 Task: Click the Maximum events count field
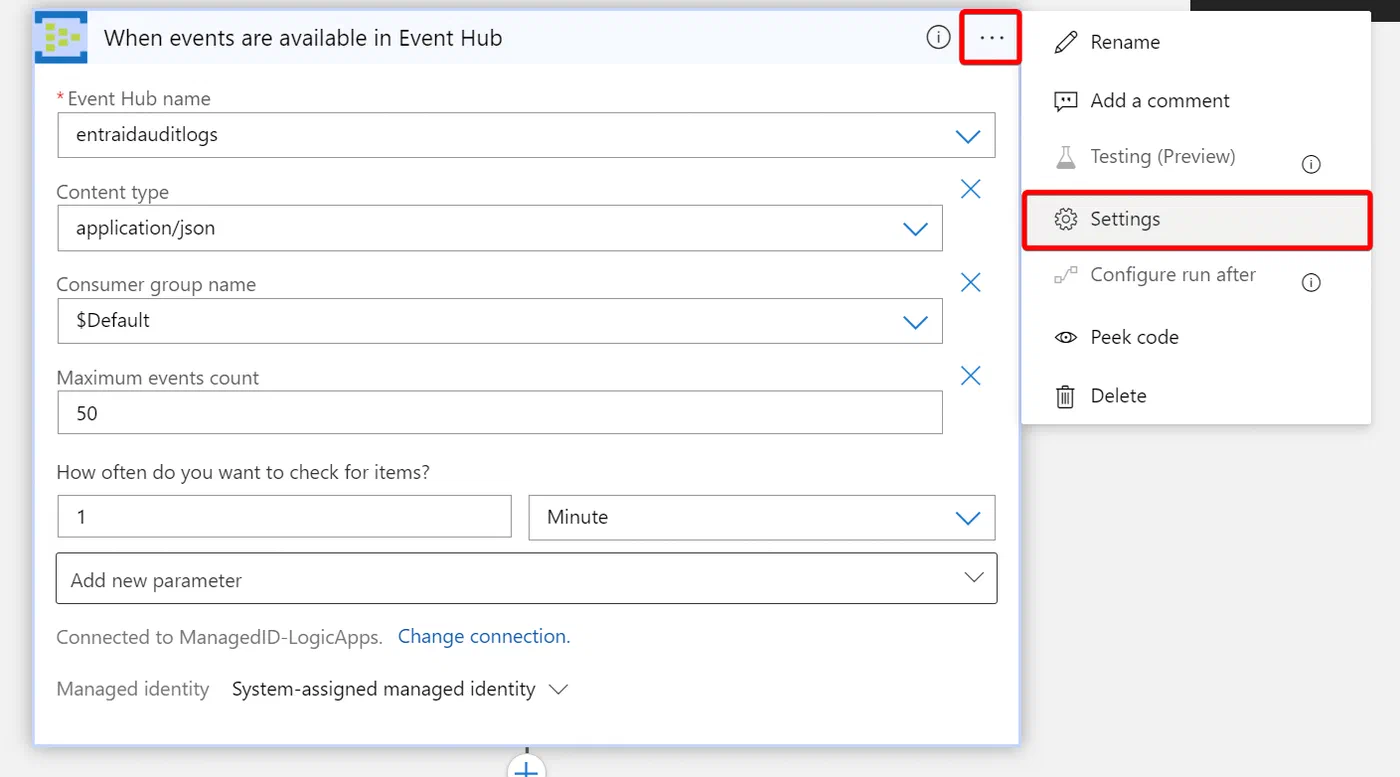500,413
